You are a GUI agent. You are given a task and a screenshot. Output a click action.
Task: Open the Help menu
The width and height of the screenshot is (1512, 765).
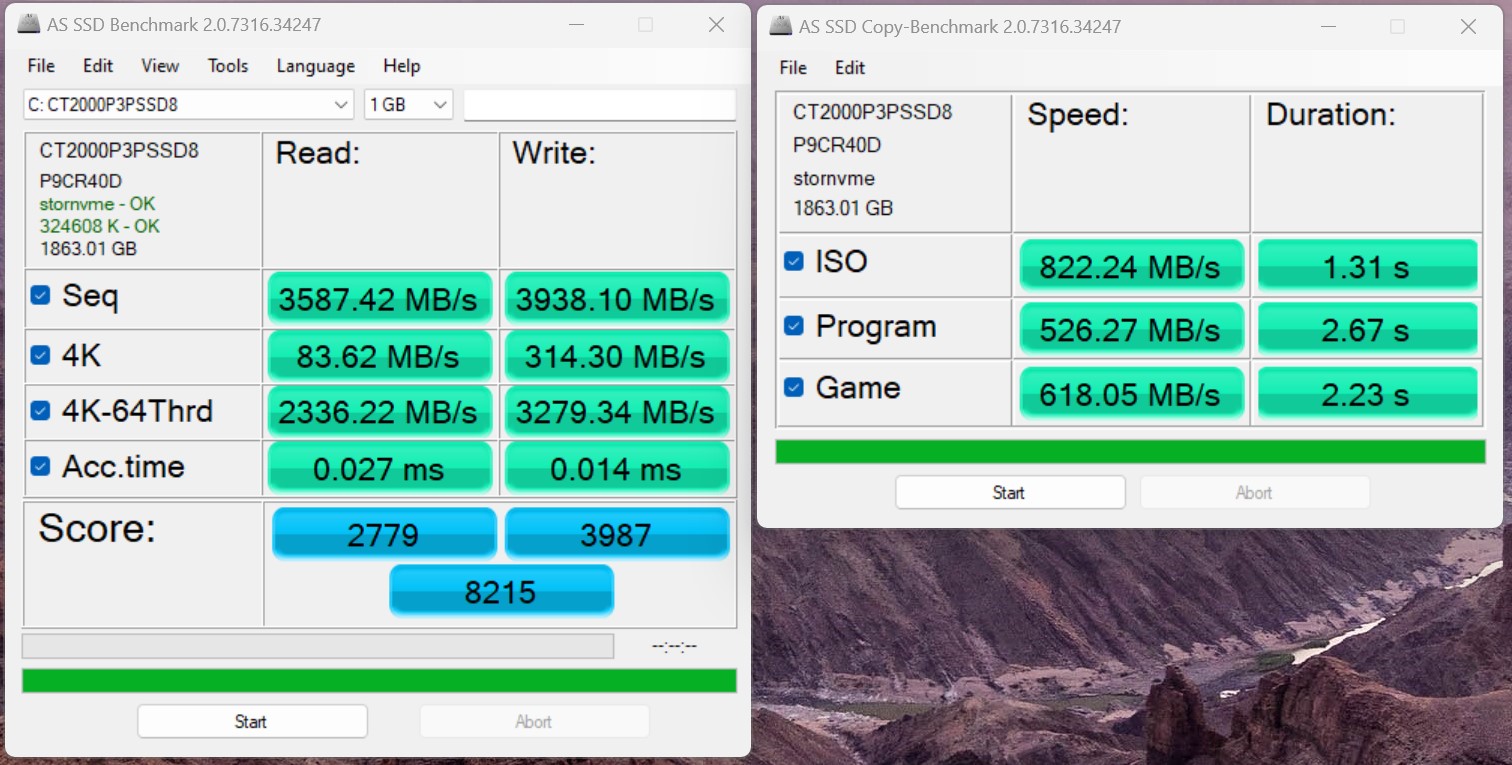(402, 66)
